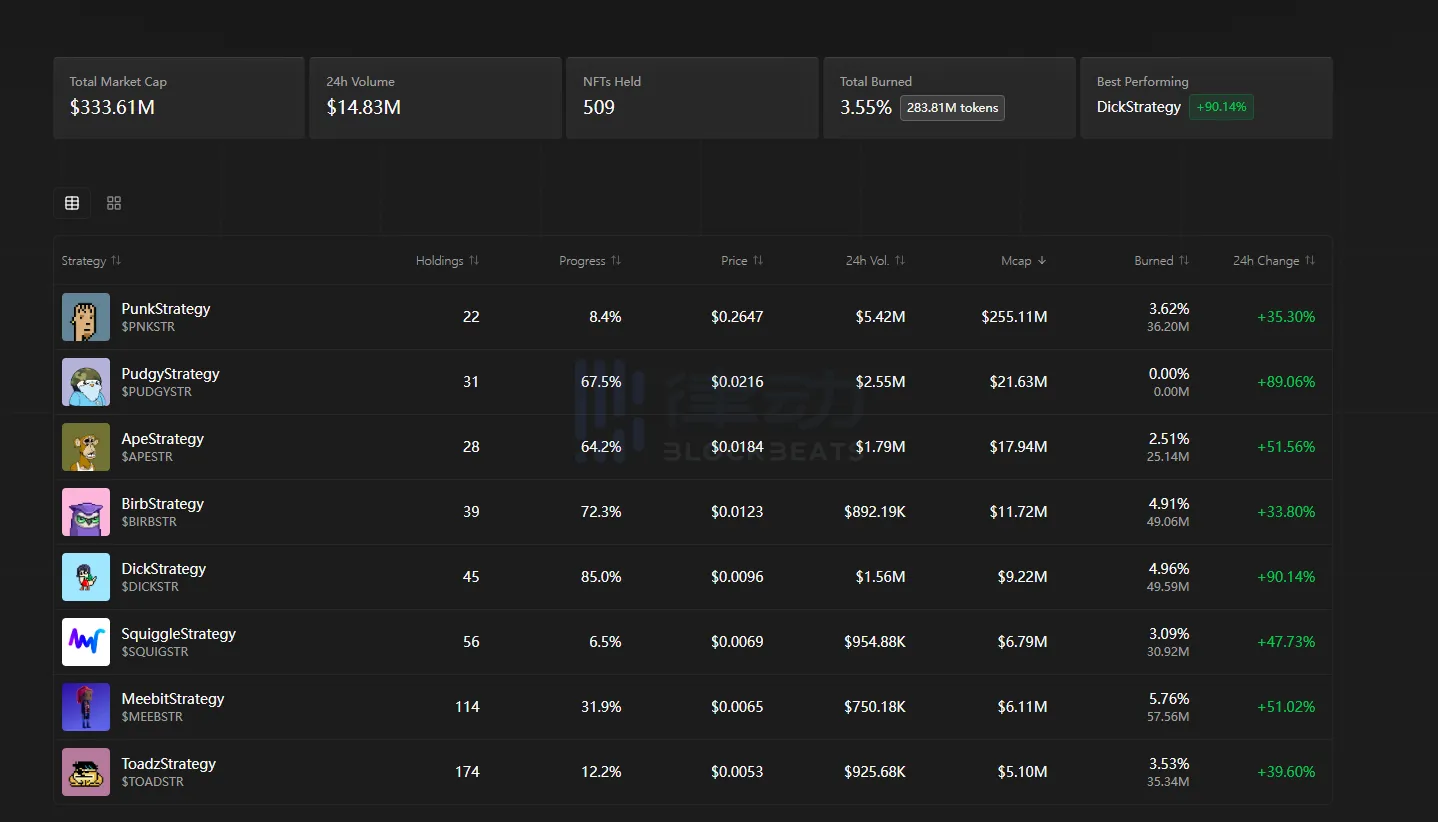This screenshot has height=822, width=1438.
Task: Click the +90.14% best performing badge
Action: click(1221, 107)
